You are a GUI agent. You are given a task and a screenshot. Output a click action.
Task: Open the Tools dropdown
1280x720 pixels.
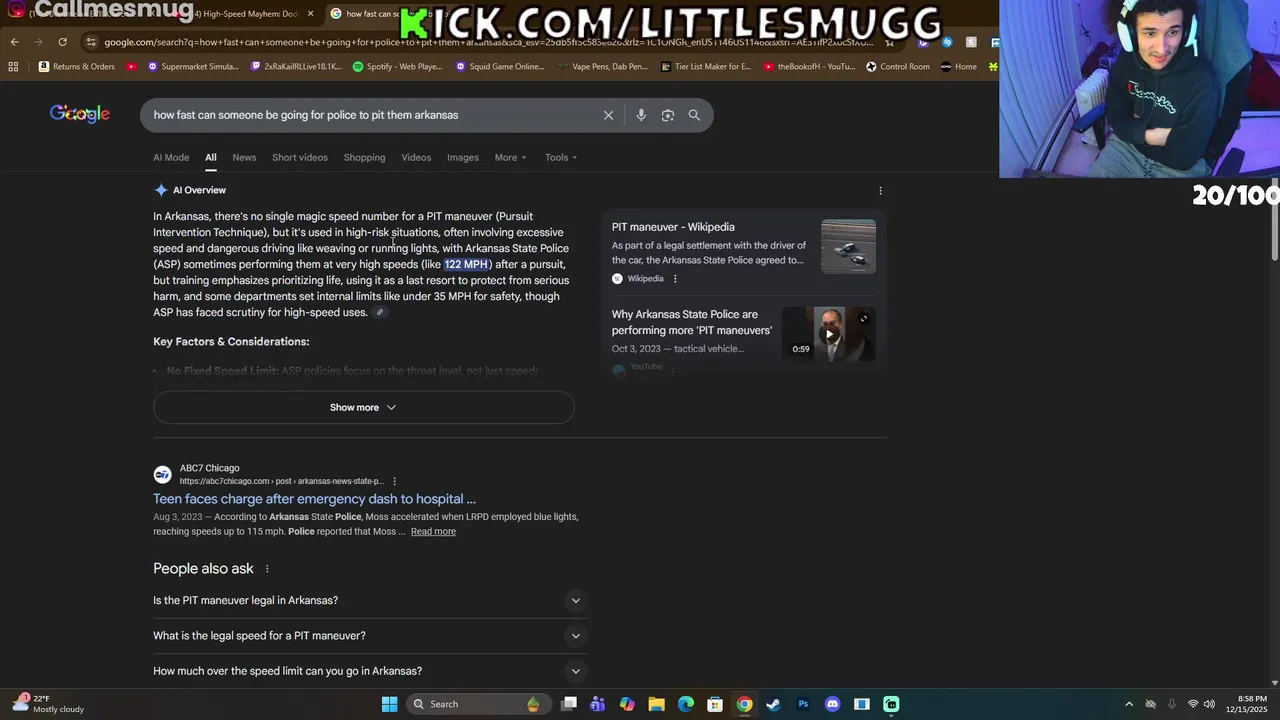point(561,157)
